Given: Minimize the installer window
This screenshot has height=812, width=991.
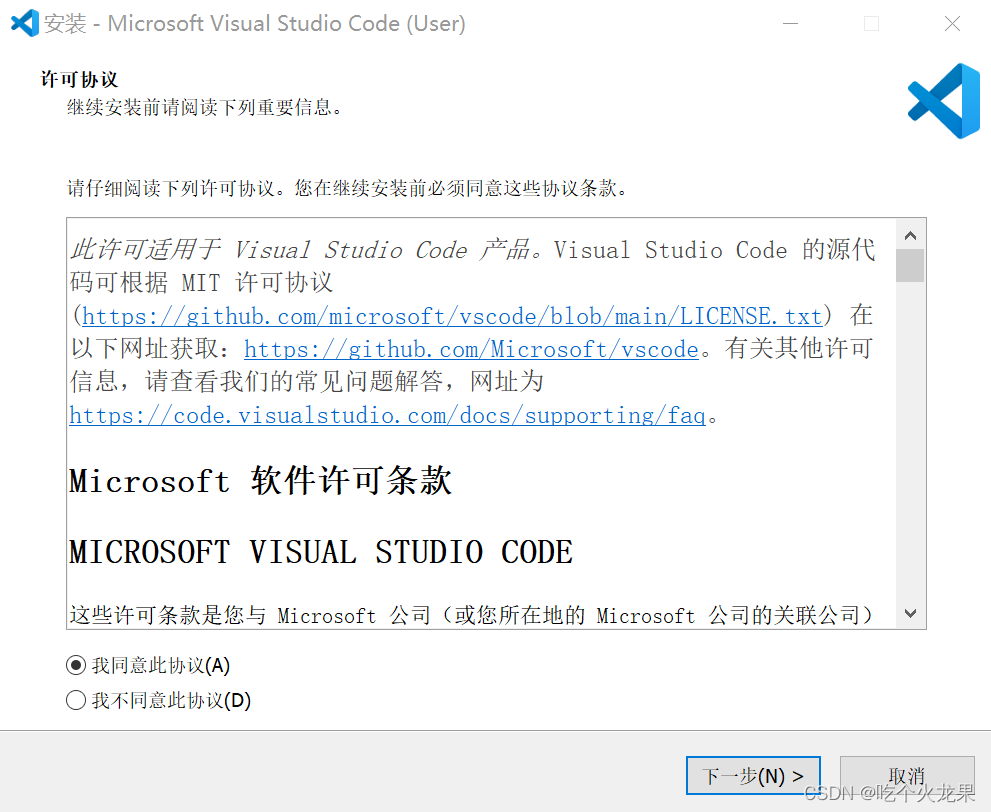Looking at the screenshot, I should (x=791, y=23).
